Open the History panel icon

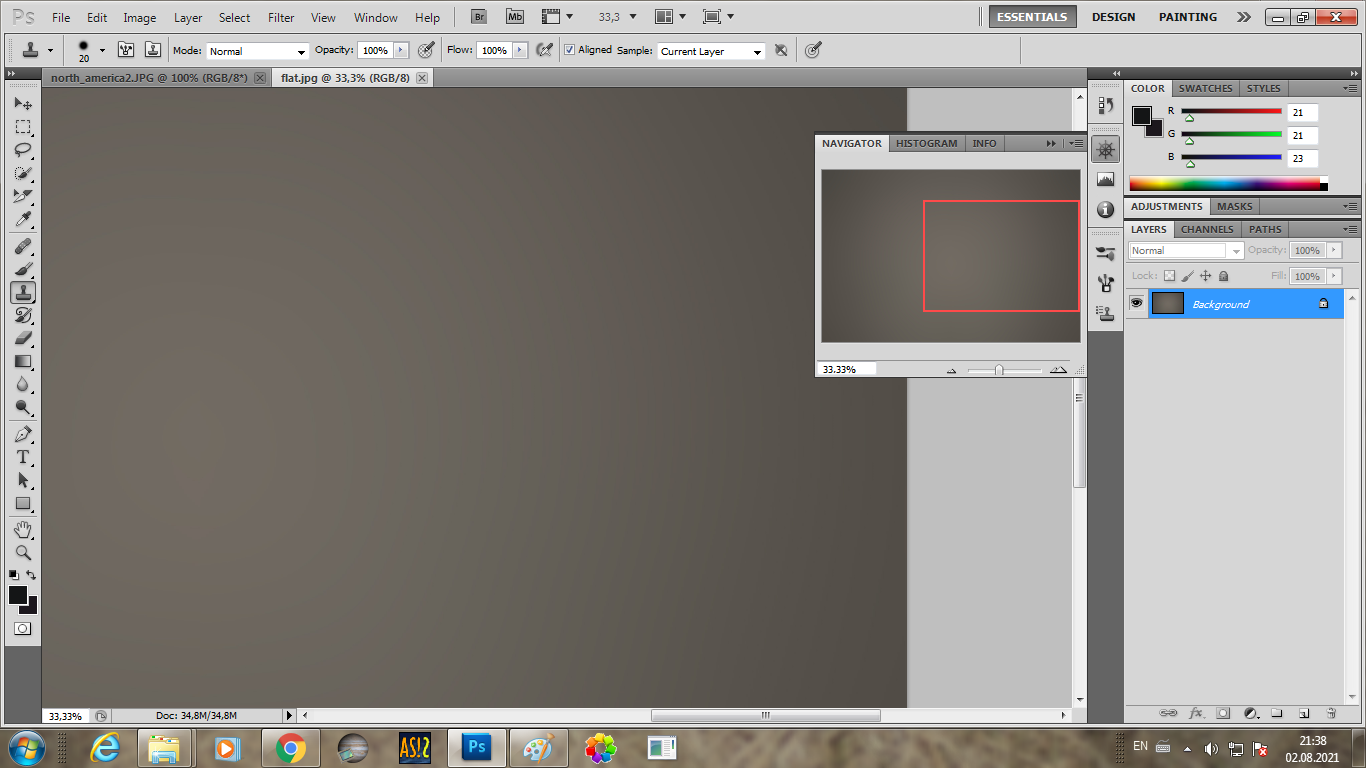(1105, 105)
